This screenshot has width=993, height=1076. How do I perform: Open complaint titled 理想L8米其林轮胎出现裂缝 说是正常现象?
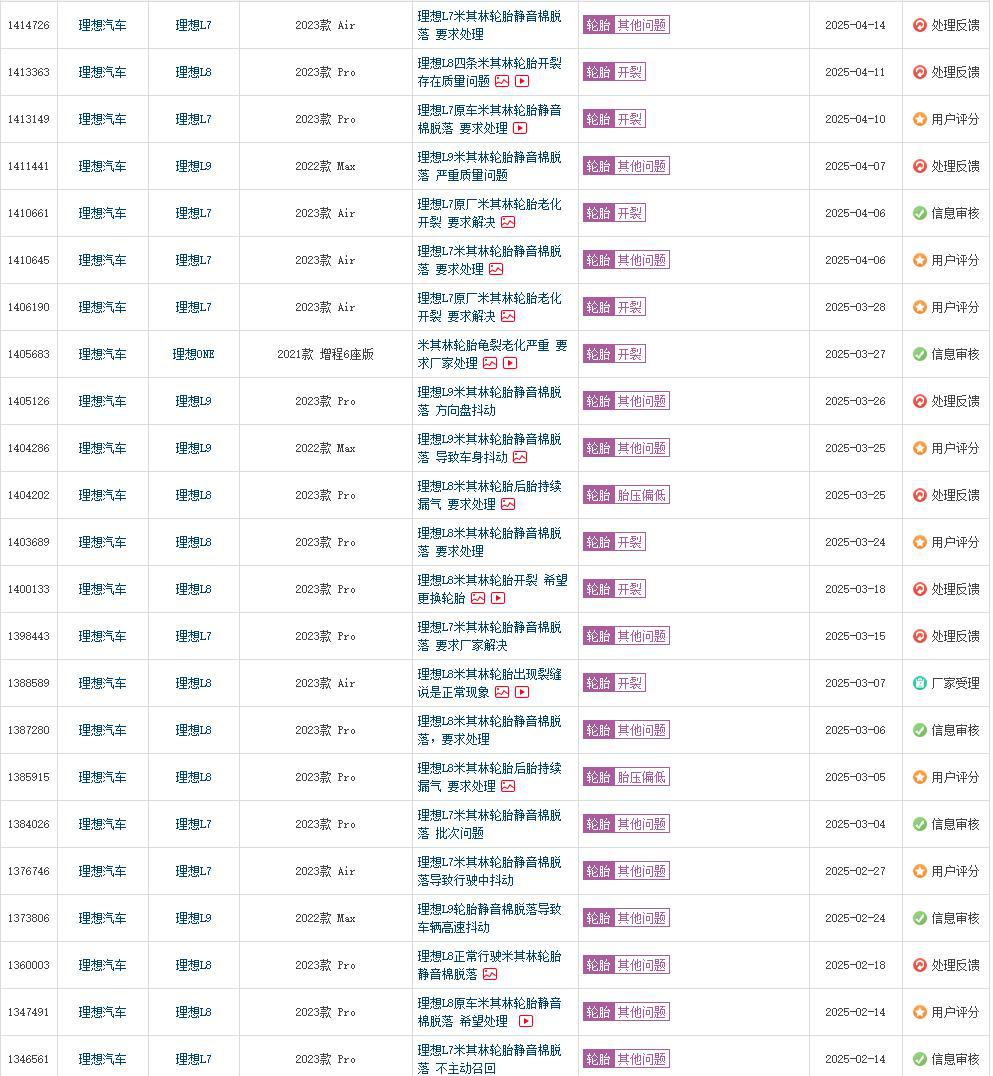click(x=489, y=683)
